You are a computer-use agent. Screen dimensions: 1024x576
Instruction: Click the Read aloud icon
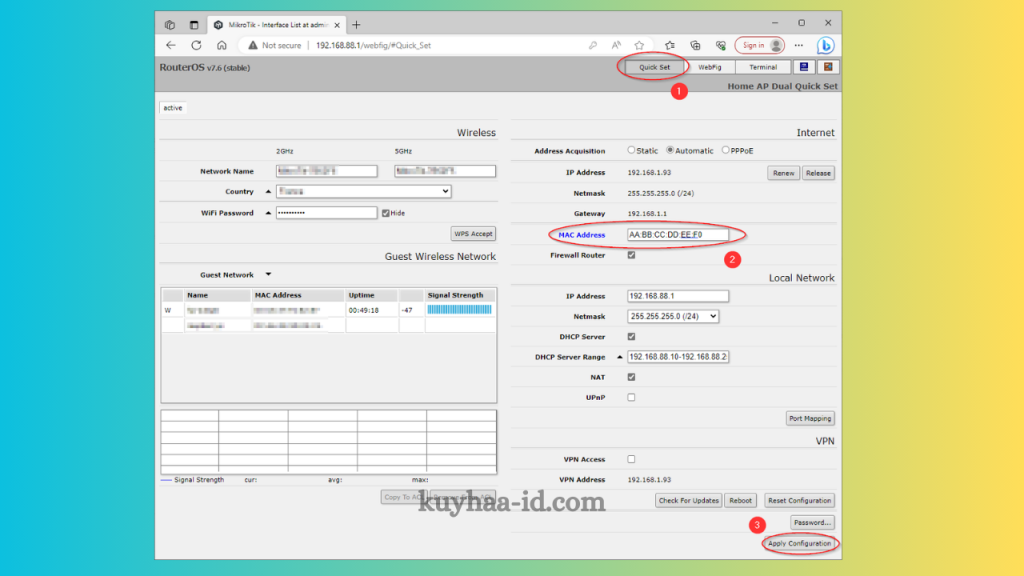point(616,46)
